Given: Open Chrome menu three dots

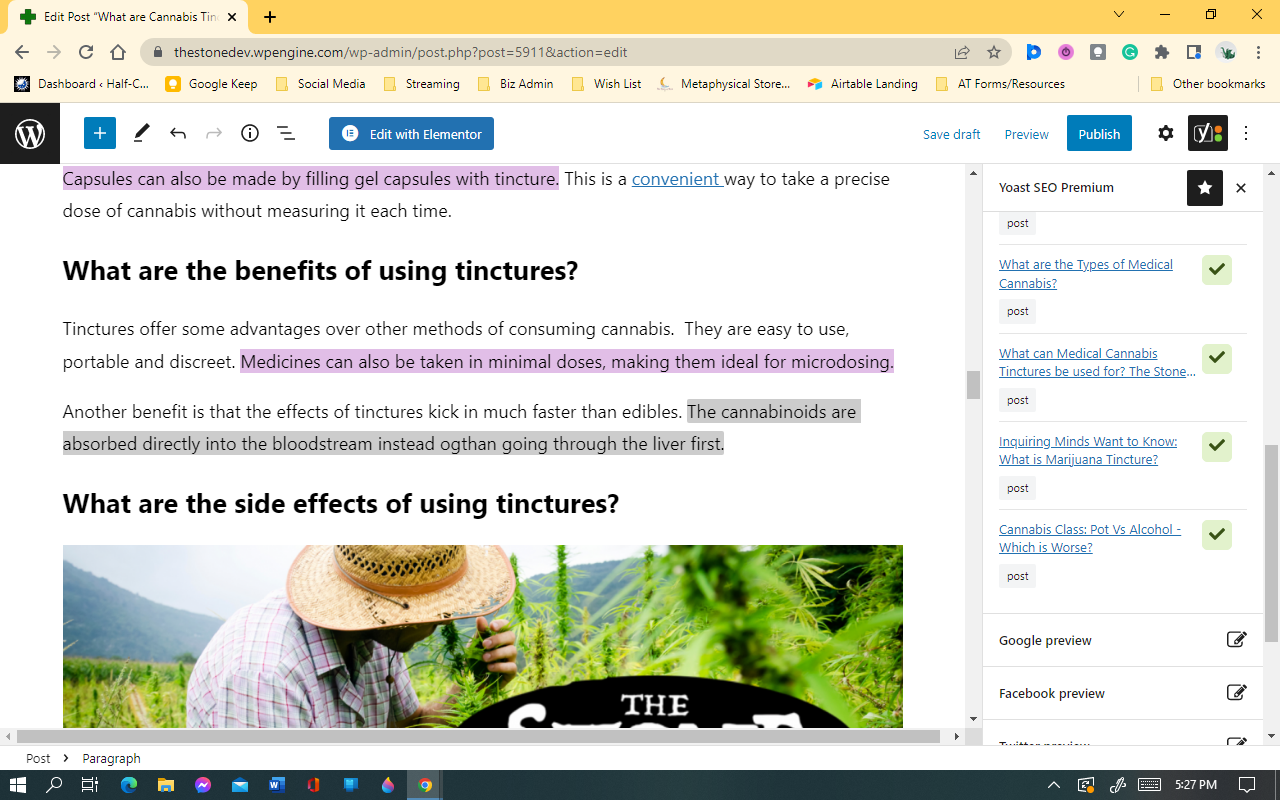Looking at the screenshot, I should click(1258, 52).
